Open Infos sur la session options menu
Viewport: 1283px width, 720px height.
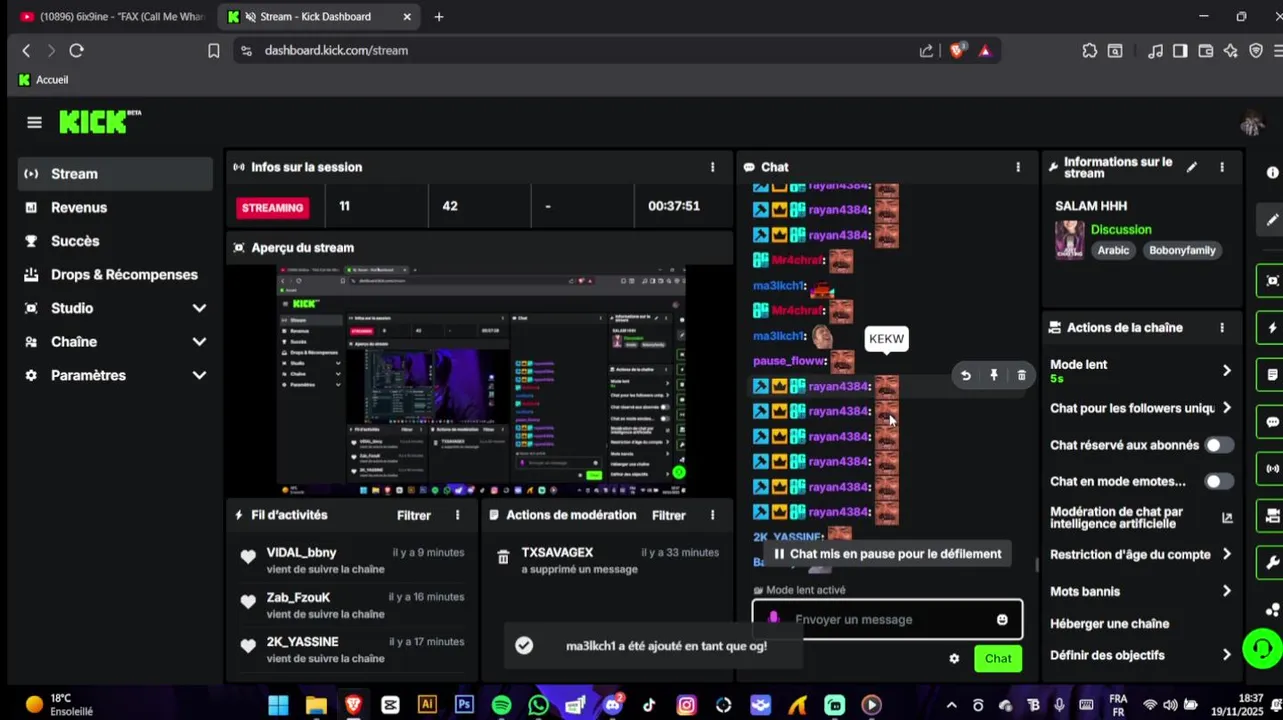click(x=712, y=167)
